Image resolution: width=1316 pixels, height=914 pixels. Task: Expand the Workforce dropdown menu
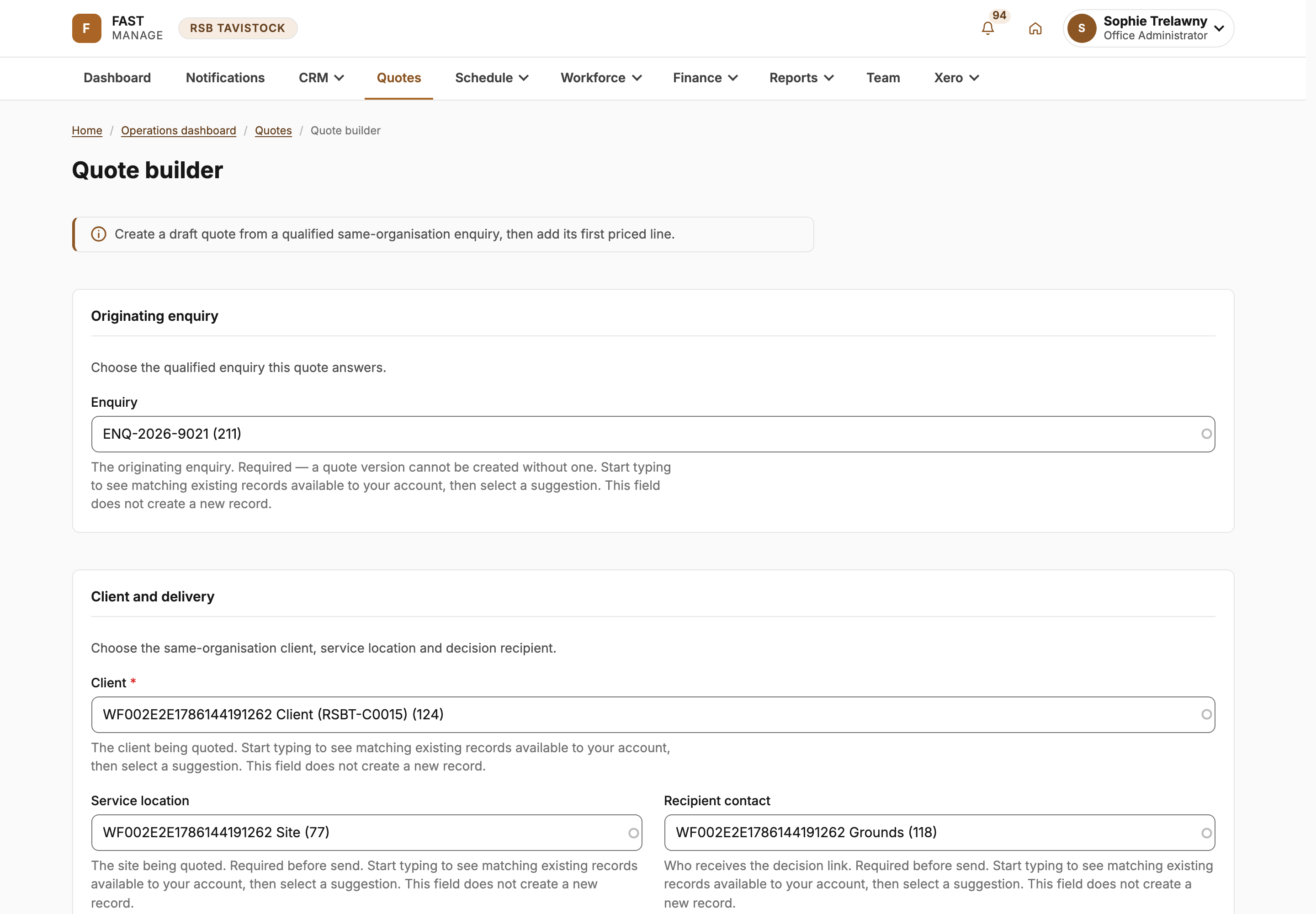click(601, 78)
